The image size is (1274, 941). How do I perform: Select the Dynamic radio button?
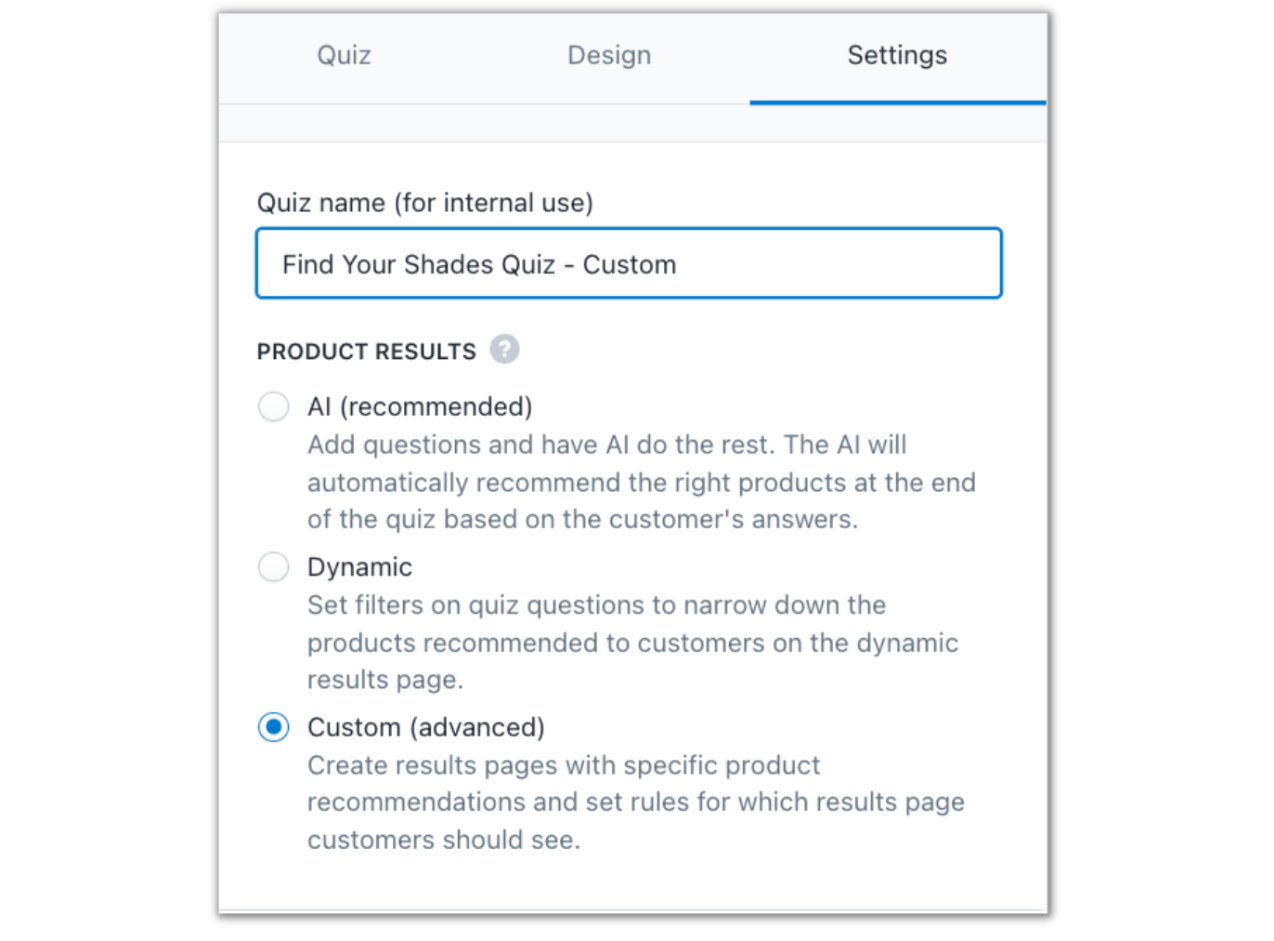coord(273,567)
